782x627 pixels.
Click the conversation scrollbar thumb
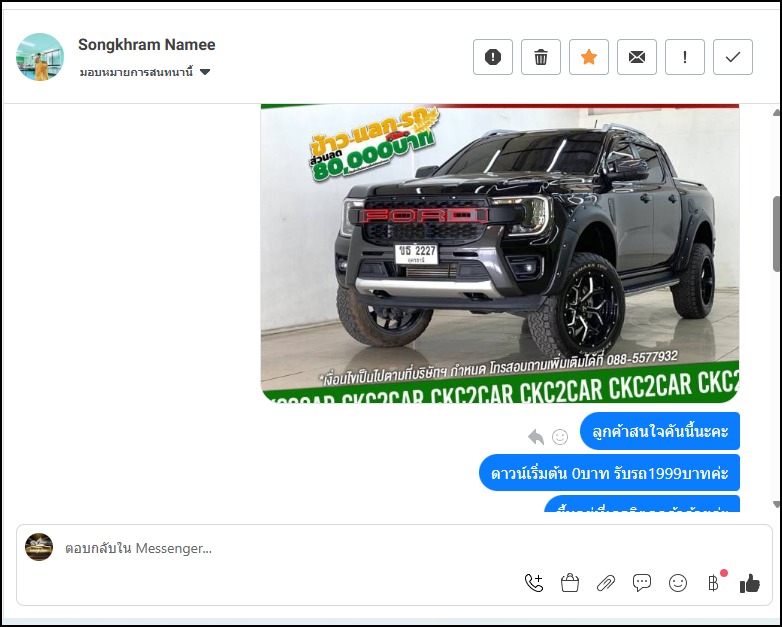click(x=777, y=234)
